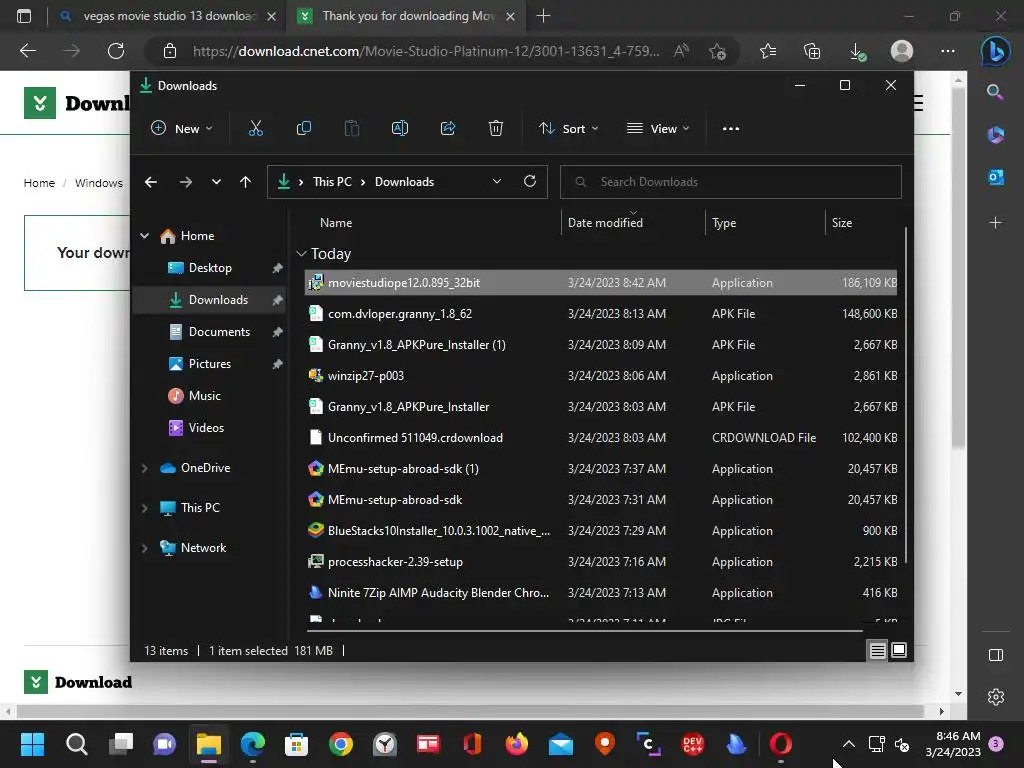Viewport: 1024px width, 768px height.
Task: Switch to large thumbnails view icon
Action: pyautogui.click(x=899, y=650)
